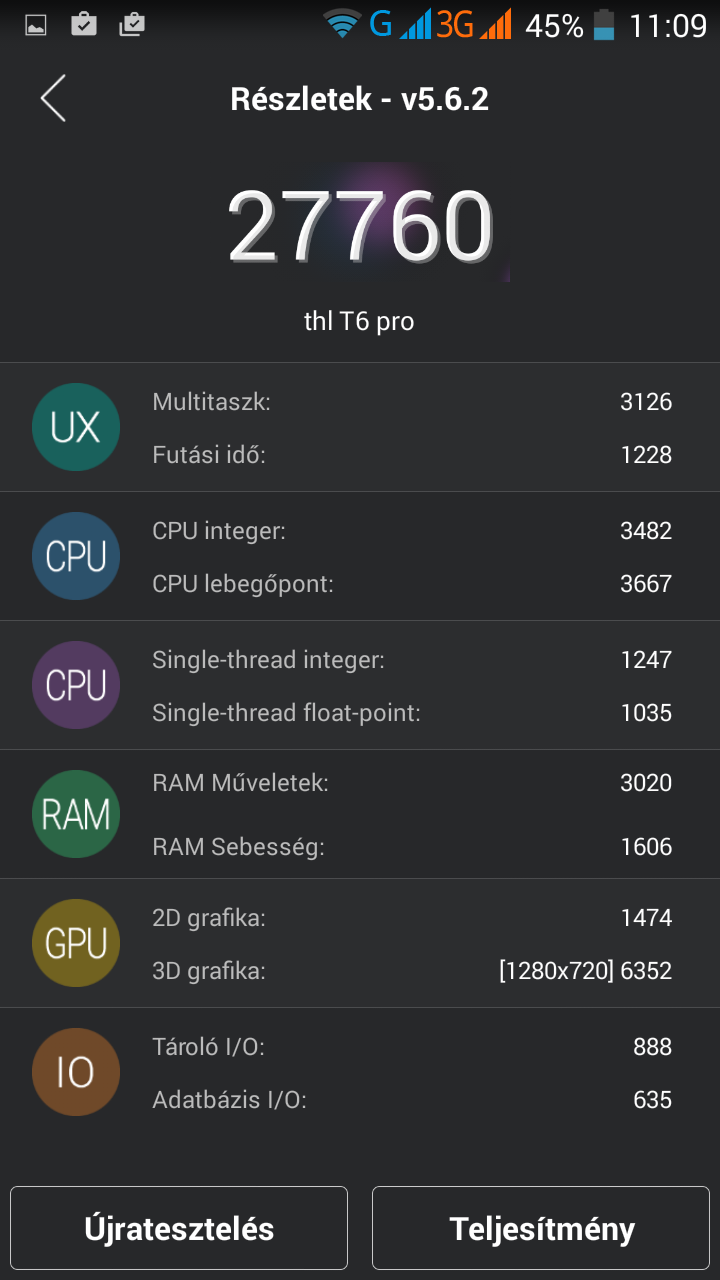Tap the Részletek title bar

(x=360, y=98)
